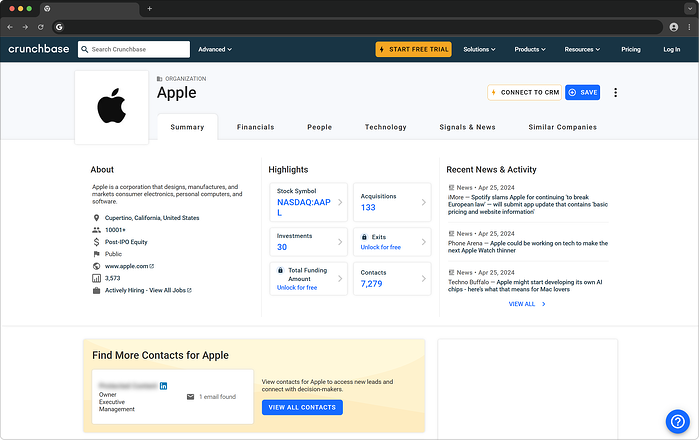Click the browser back arrow
Screen dimensions: 699x440
coord(10,26)
